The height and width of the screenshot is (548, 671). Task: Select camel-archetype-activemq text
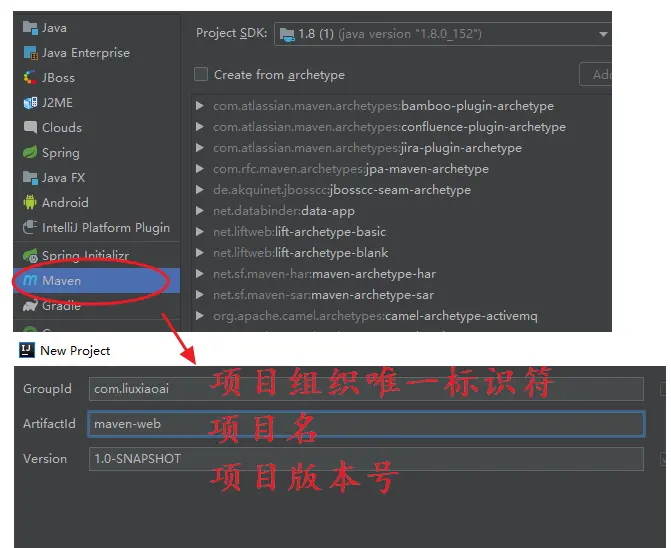tap(461, 316)
